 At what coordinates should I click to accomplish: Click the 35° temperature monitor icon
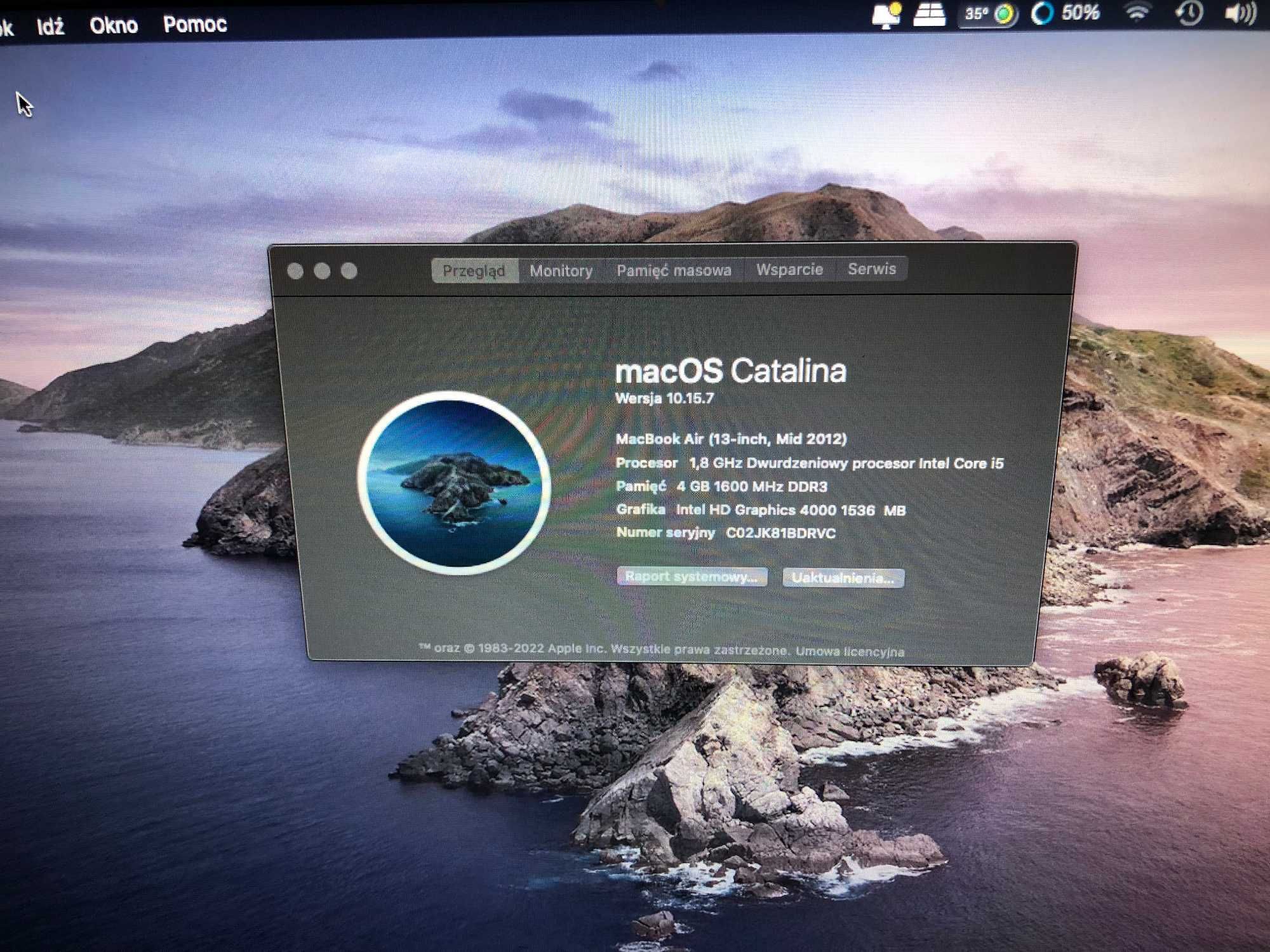pos(988,13)
